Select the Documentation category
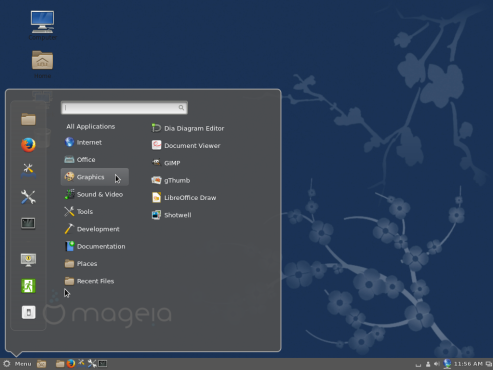493x370 pixels. (x=95, y=246)
